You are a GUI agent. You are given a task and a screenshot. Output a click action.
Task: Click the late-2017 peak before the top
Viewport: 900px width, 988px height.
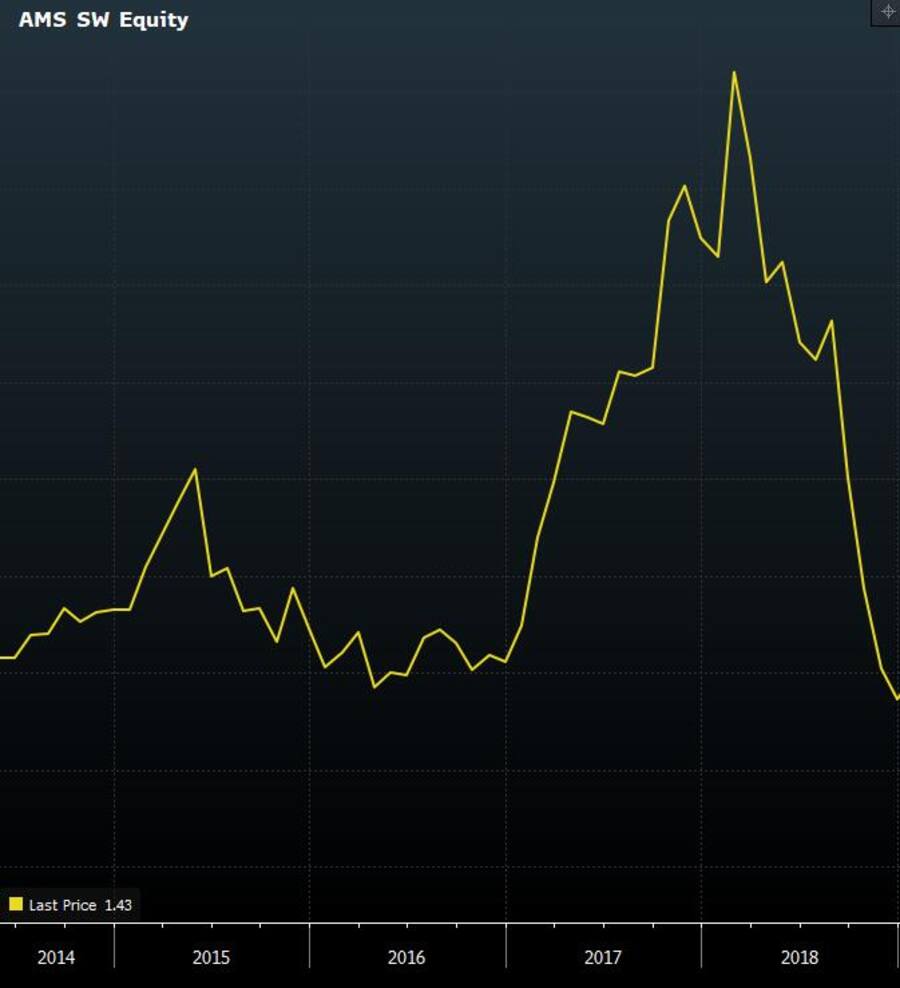coord(684,186)
